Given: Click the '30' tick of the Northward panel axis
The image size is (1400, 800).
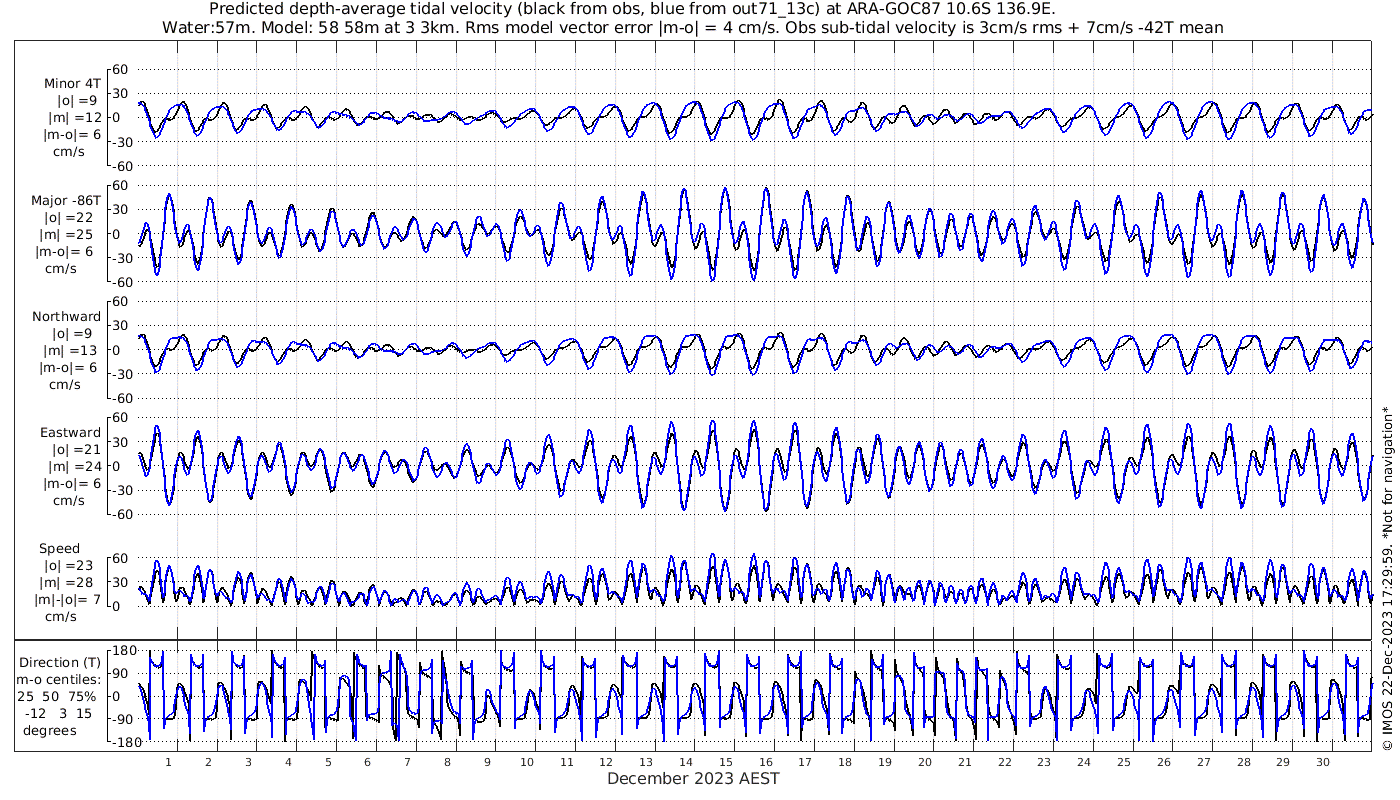Looking at the screenshot, I should click(x=121, y=325).
